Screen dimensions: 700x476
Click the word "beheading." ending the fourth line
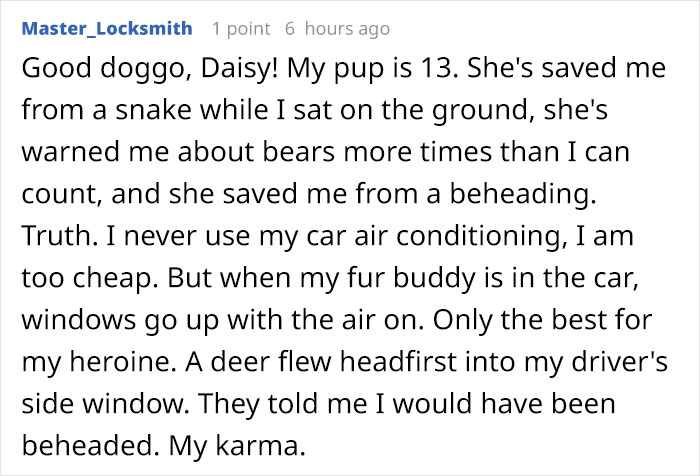[x=523, y=194]
